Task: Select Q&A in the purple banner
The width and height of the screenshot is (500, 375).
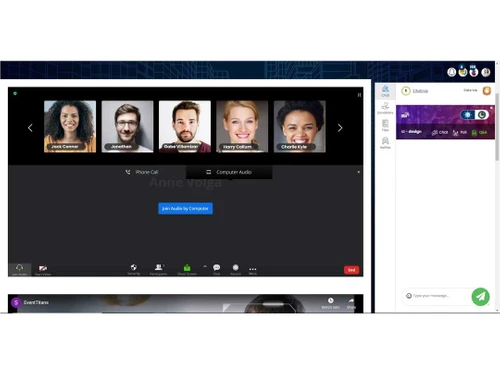Action: (479, 132)
